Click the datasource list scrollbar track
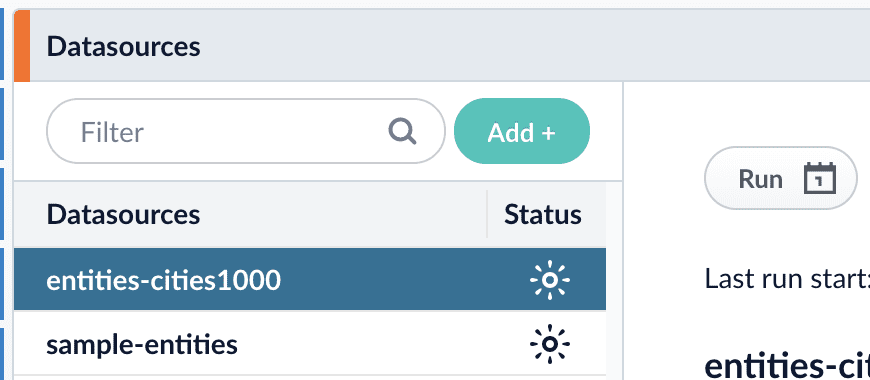The image size is (870, 380). click(x=614, y=281)
